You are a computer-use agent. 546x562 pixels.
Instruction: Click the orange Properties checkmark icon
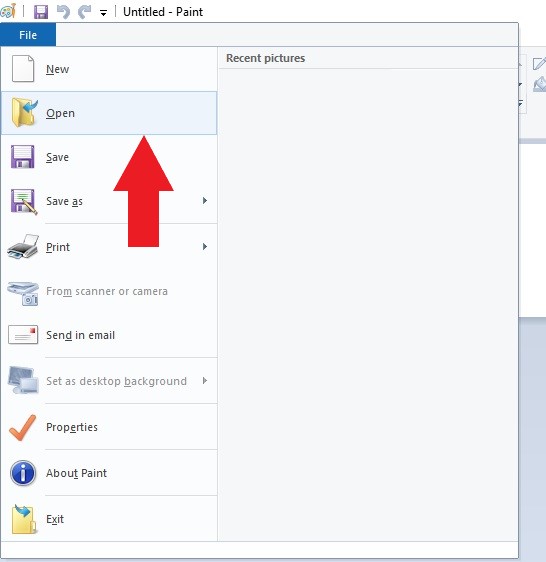pos(23,428)
